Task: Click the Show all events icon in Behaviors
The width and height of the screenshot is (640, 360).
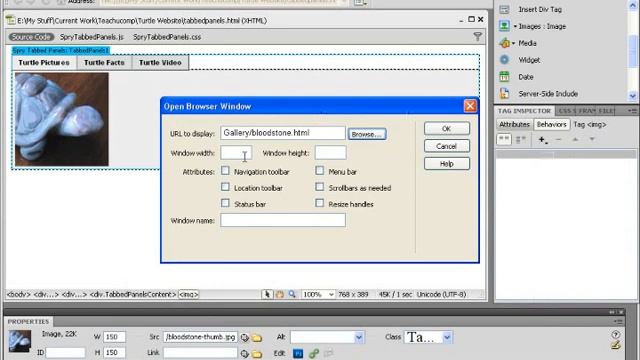Action: point(521,140)
